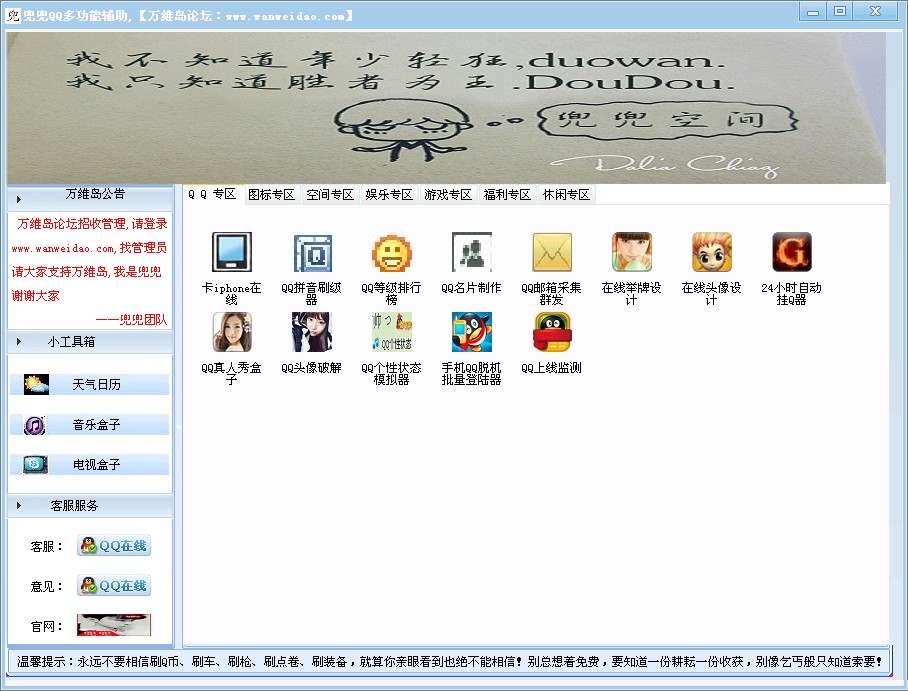Screen dimensions: 908x691
Task: Open the 手机QQ脱机批量登陆器 icon
Action: point(471,333)
